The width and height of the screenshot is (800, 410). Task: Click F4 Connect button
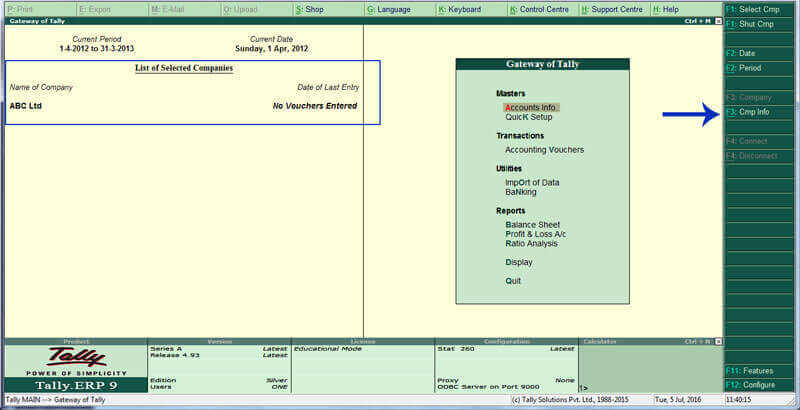coord(759,141)
